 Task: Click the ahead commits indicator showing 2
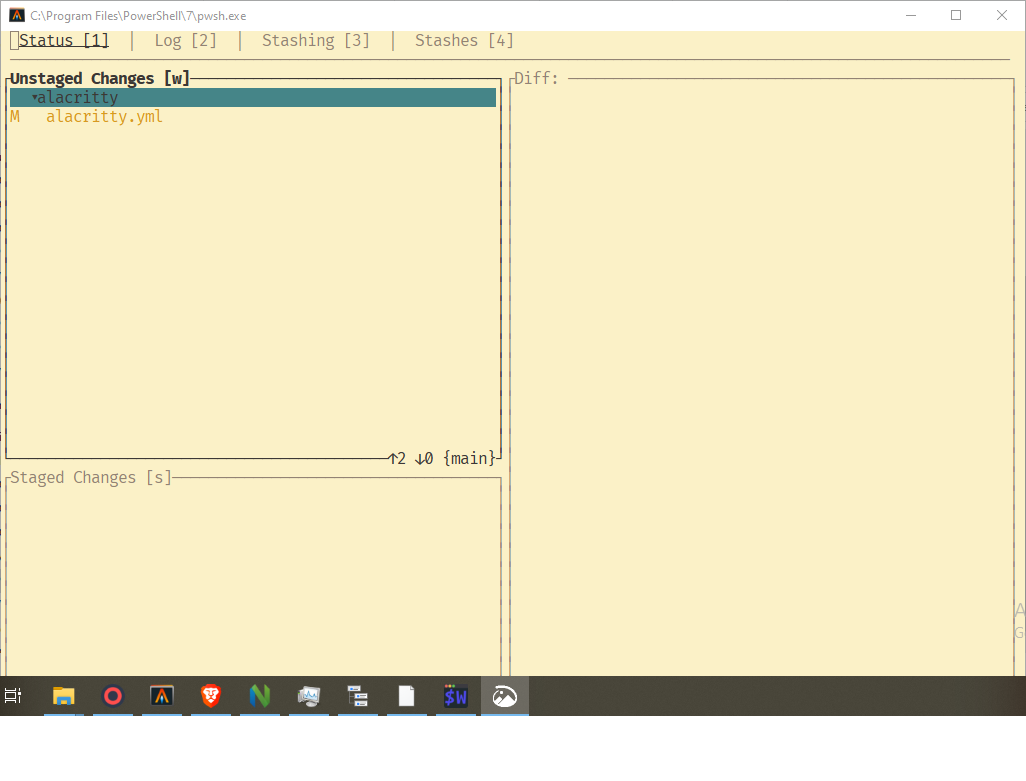396,458
